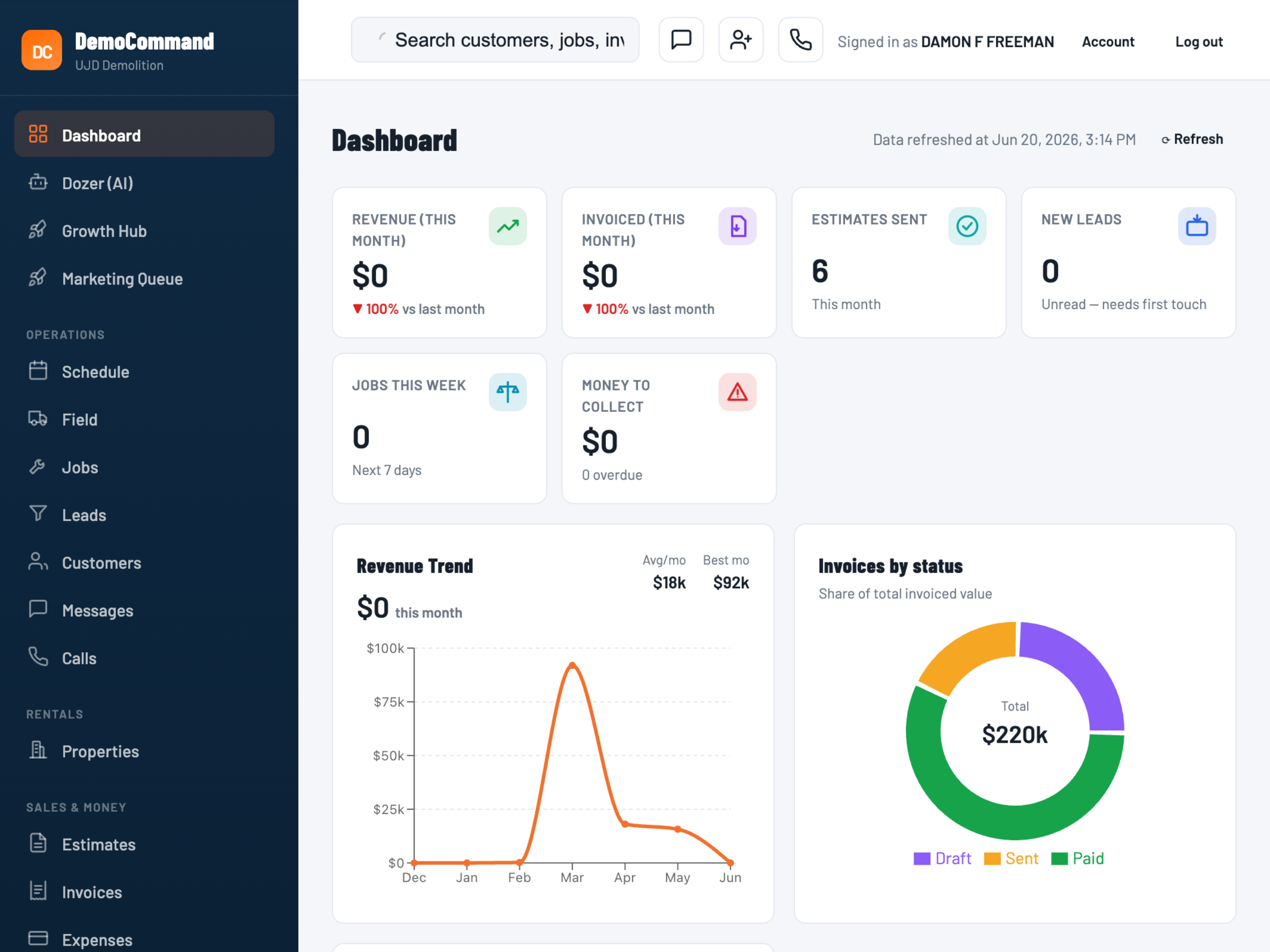
Task: Open Properties under Rentals
Action: (x=144, y=751)
